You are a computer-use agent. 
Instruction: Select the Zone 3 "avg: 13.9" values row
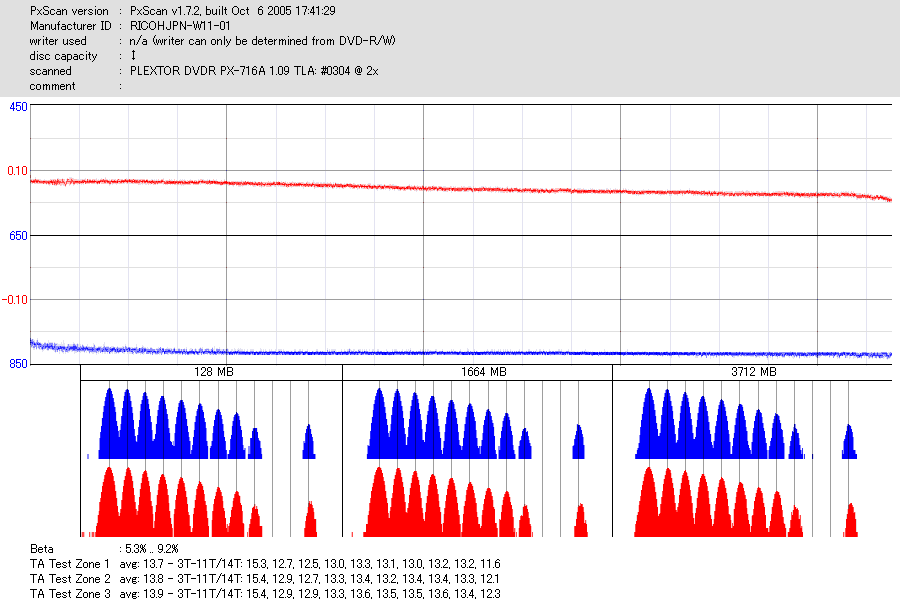[310, 593]
